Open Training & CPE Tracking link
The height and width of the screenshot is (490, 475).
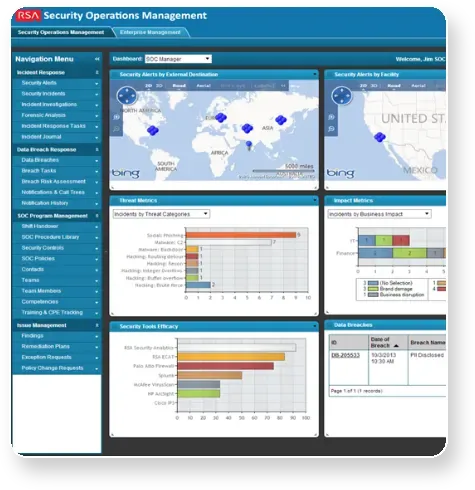pos(52,312)
